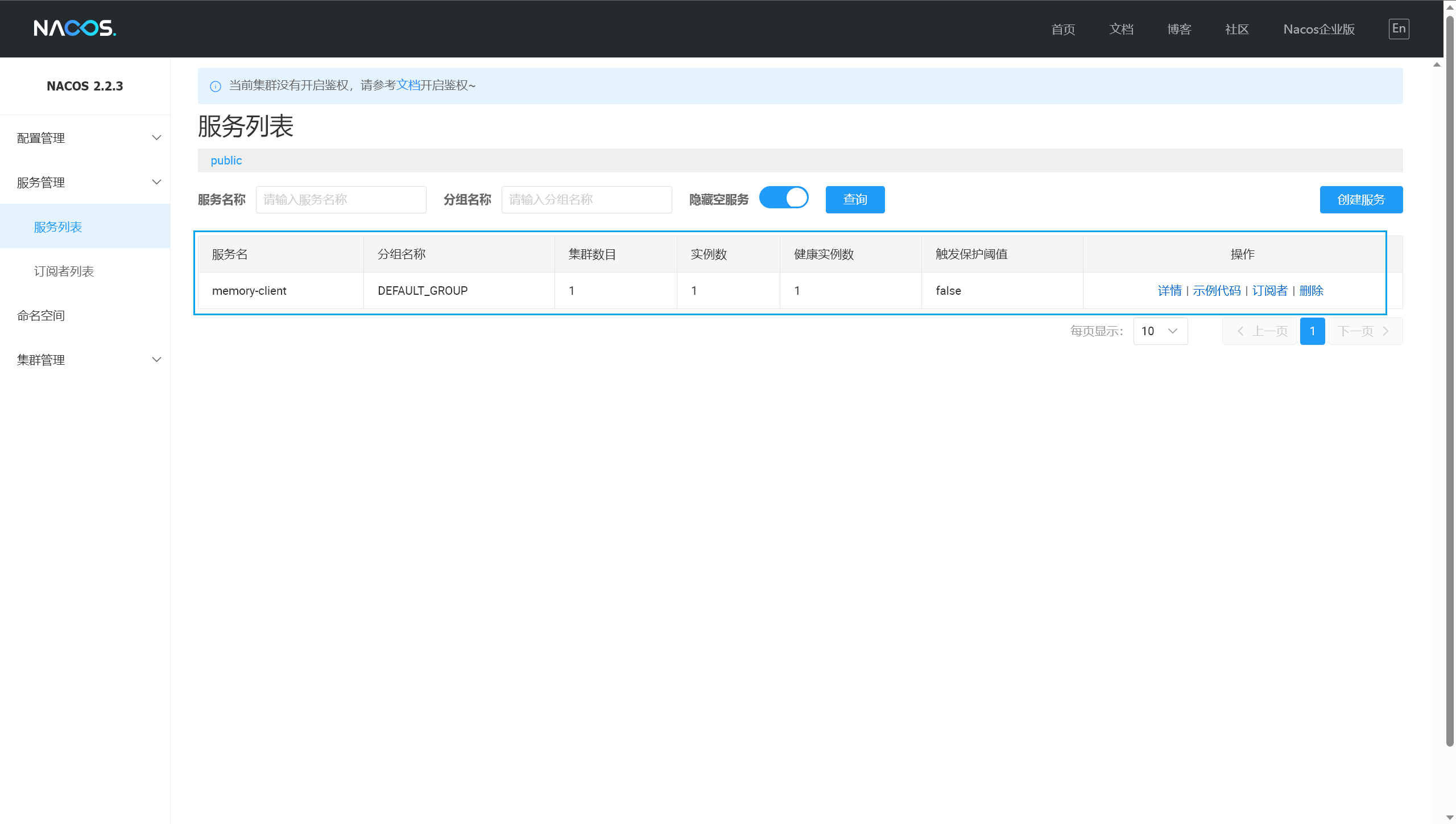This screenshot has width=1456, height=824.
Task: View 订阅者 for memory-client service
Action: point(1269,291)
